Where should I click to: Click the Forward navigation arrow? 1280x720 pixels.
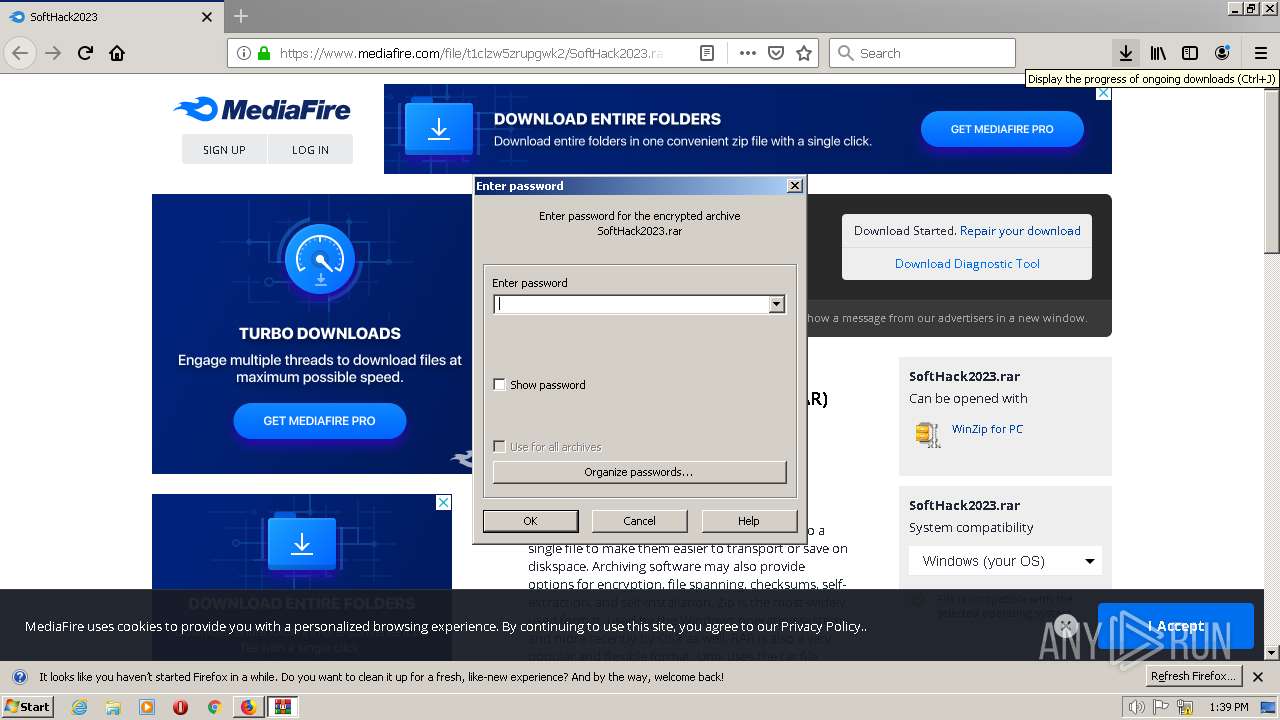[53, 53]
